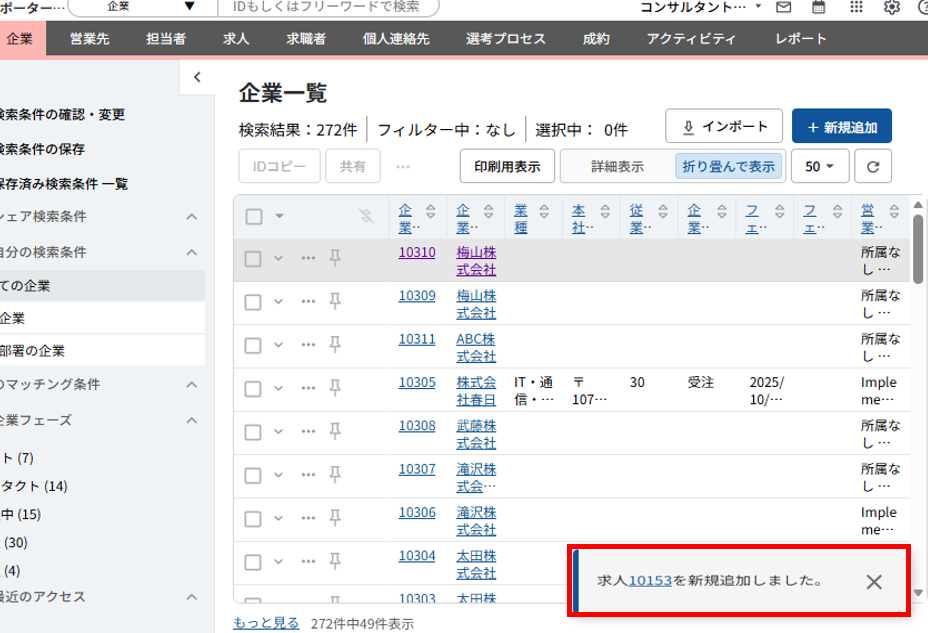Viewport: 928px width, 633px height.
Task: Open more options for row 10309
Action: pyautogui.click(x=308, y=301)
